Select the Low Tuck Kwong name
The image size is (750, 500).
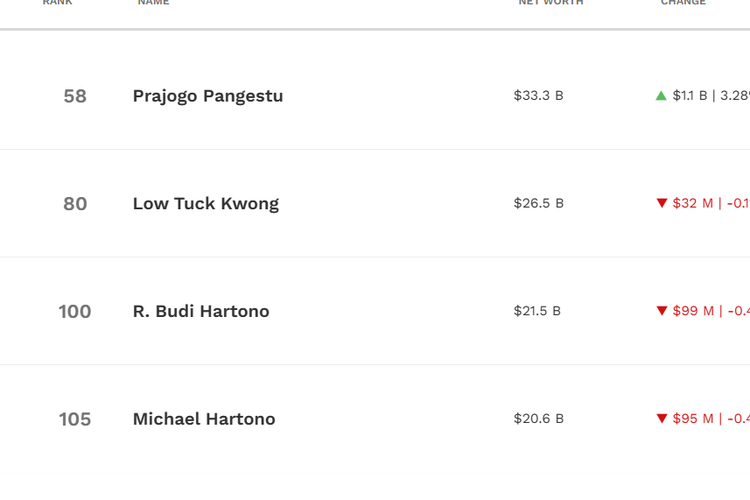[x=206, y=204]
